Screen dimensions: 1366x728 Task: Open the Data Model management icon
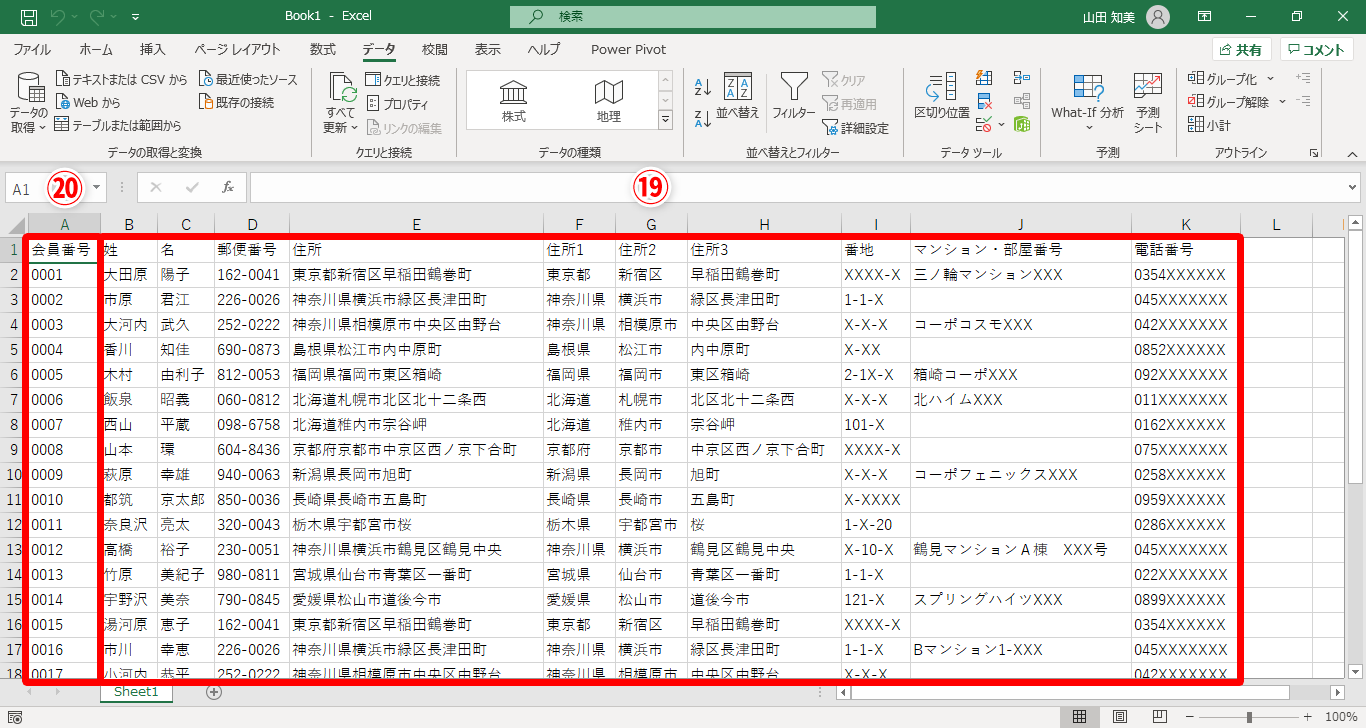1022,124
